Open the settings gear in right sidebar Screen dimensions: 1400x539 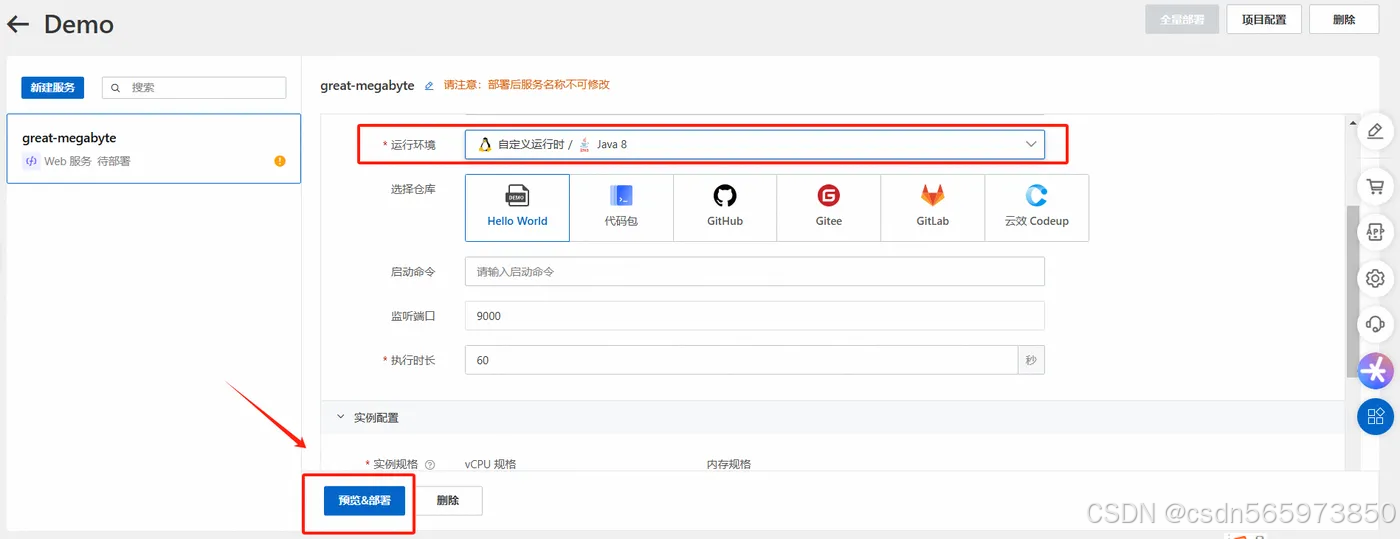1375,278
